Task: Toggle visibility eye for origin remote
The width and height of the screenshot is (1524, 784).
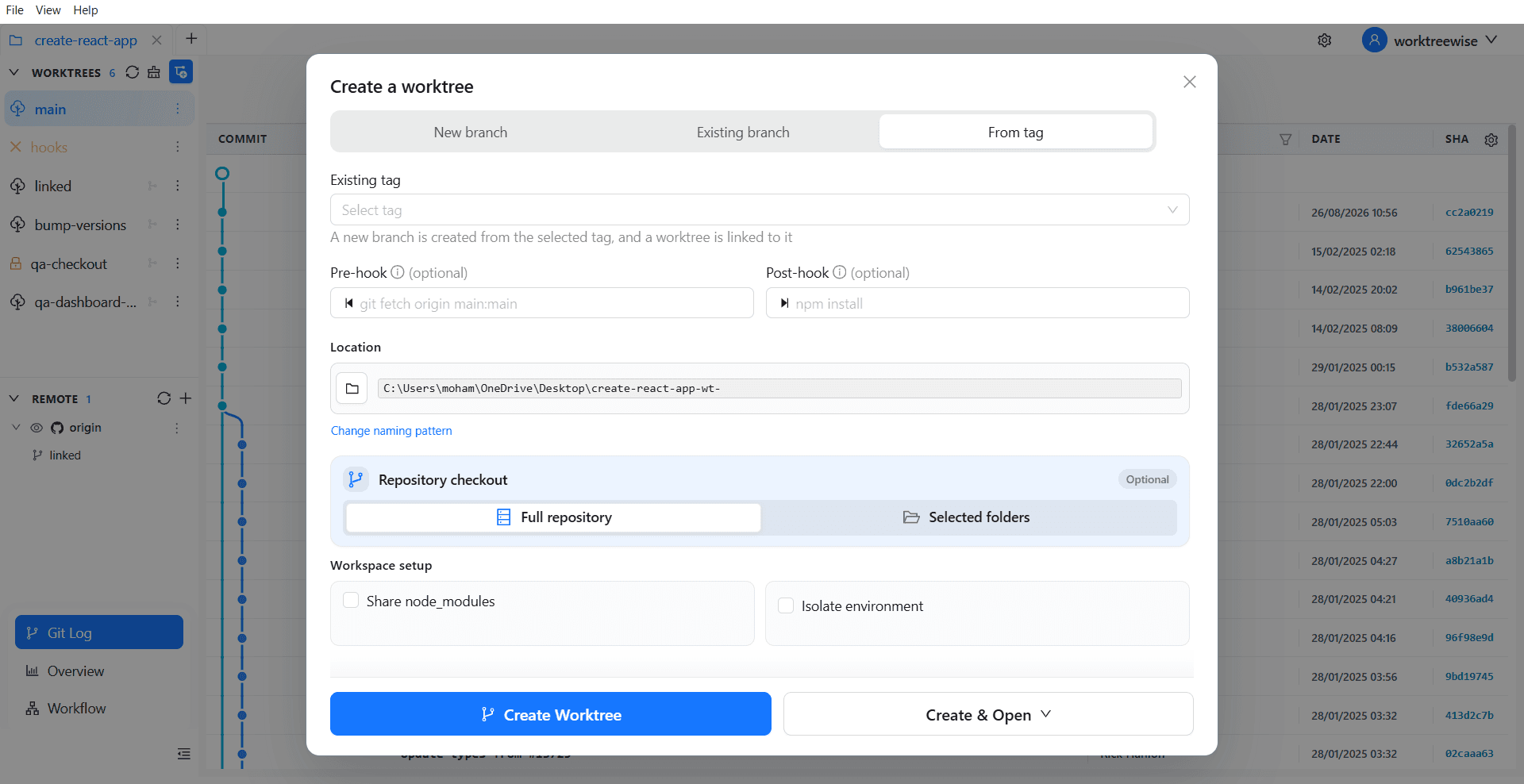Action: [37, 428]
